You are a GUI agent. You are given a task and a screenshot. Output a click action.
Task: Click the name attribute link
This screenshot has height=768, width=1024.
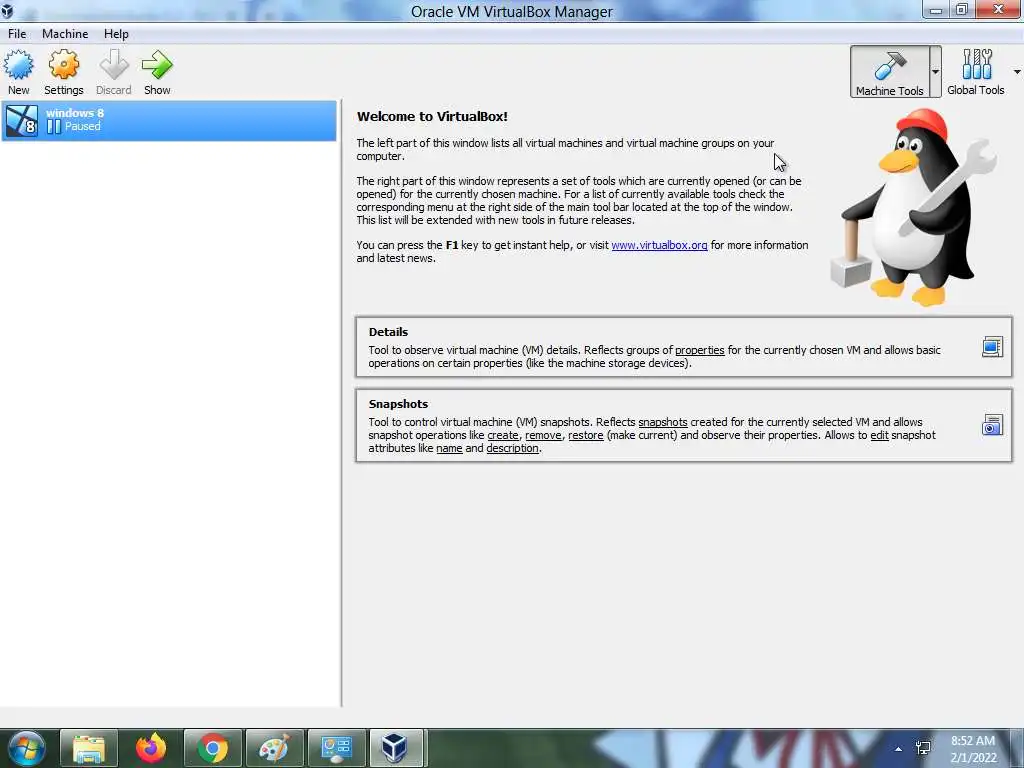point(449,448)
